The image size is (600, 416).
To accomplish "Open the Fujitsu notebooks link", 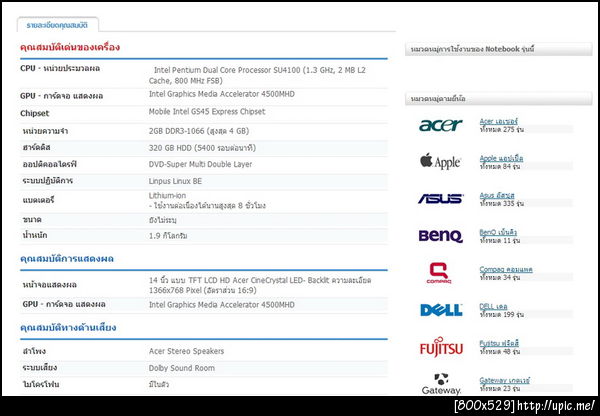I will point(499,343).
